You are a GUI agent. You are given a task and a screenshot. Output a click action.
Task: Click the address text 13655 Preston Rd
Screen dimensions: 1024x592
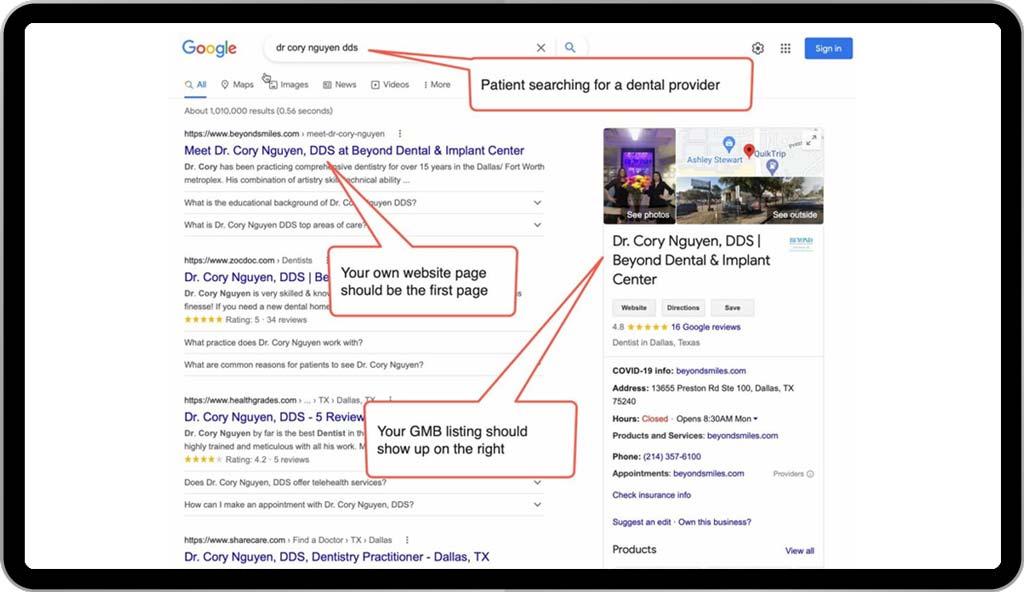(x=703, y=394)
